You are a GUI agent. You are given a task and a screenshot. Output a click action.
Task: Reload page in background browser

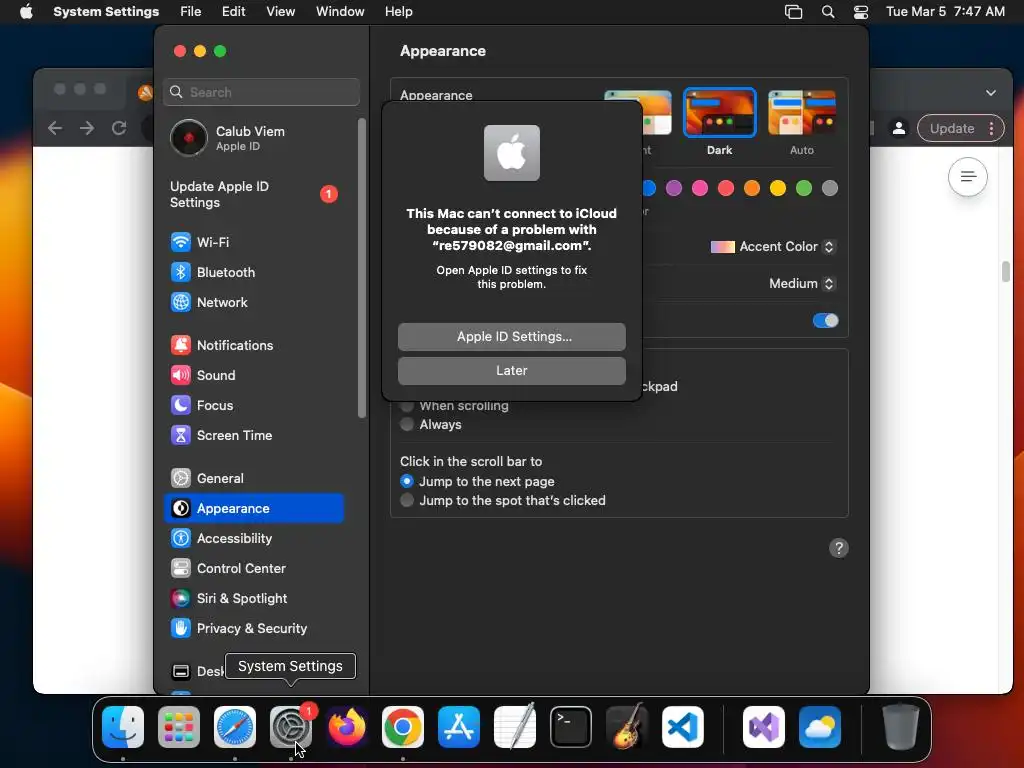pyautogui.click(x=119, y=128)
